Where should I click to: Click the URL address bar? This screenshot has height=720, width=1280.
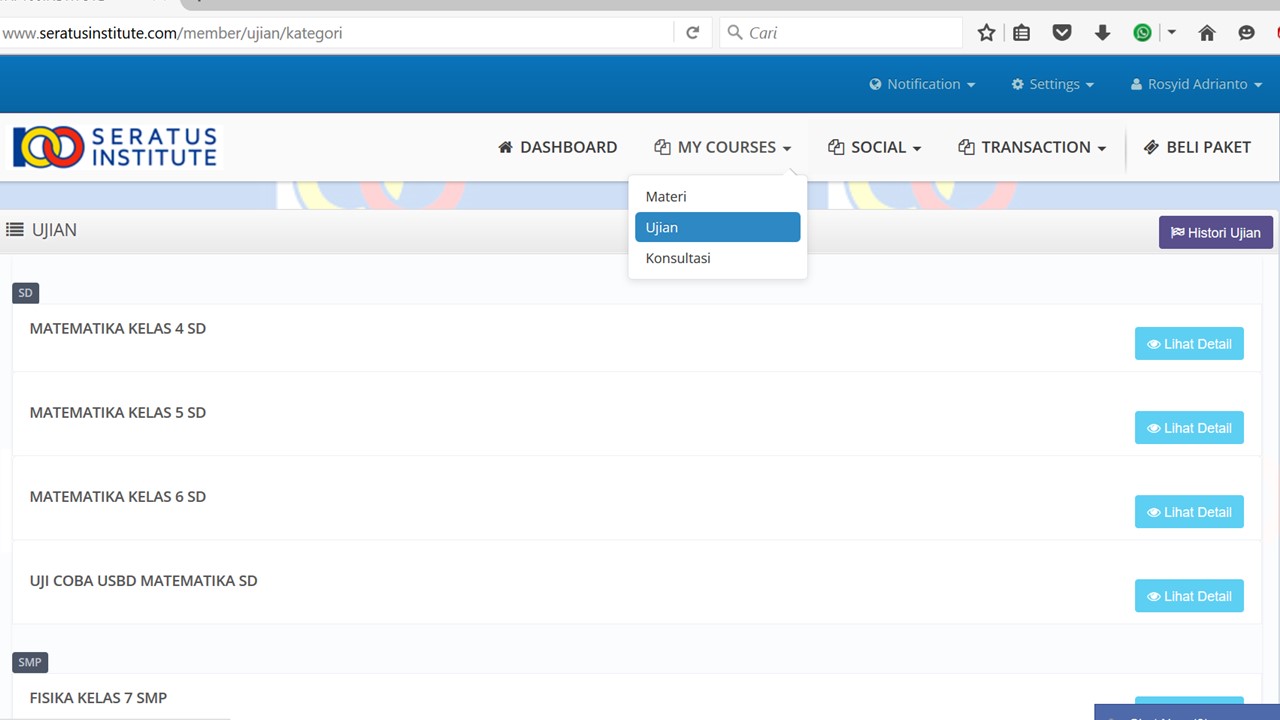(336, 33)
